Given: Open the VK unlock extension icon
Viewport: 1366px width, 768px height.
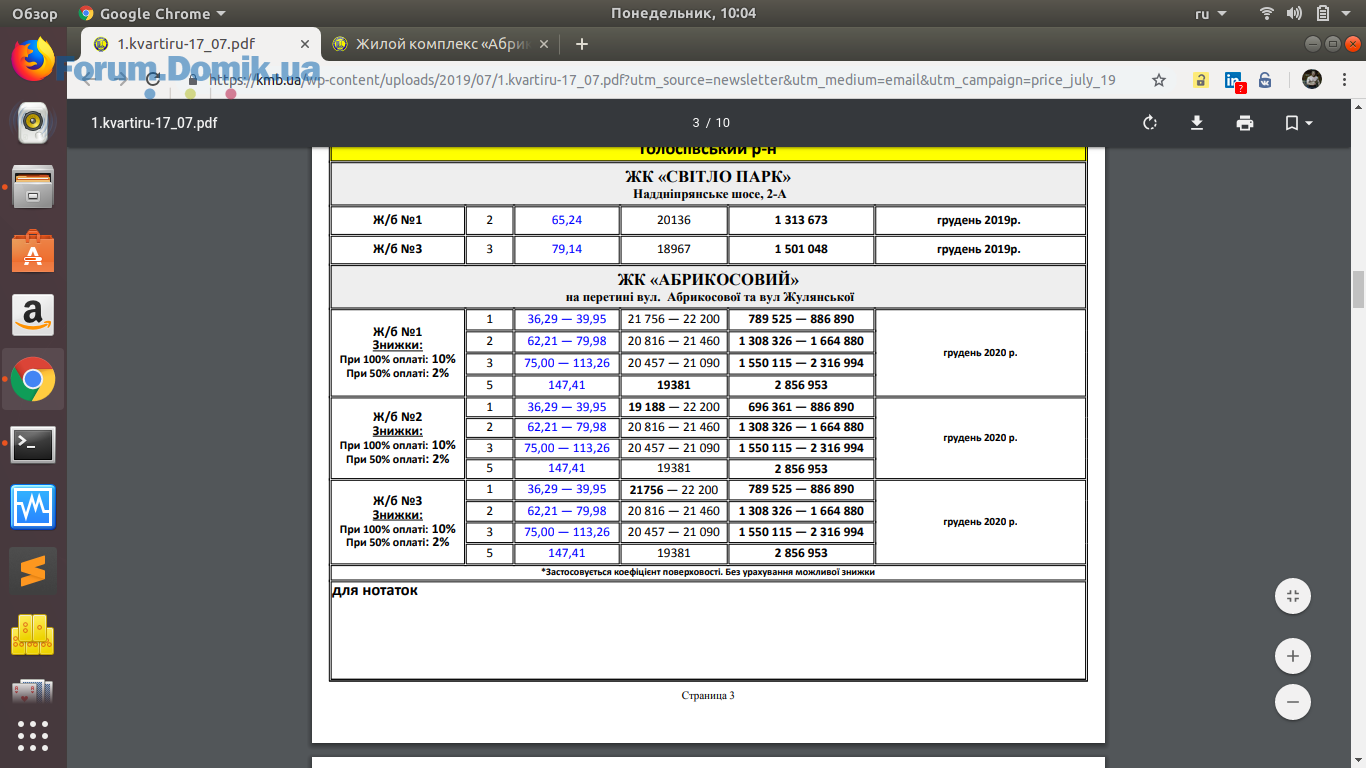Looking at the screenshot, I should pyautogui.click(x=1265, y=80).
